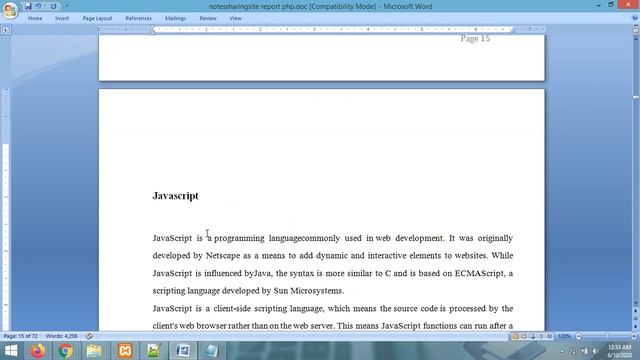
Task: Click the word "Netscape" in the paragraph
Action: coord(223,256)
